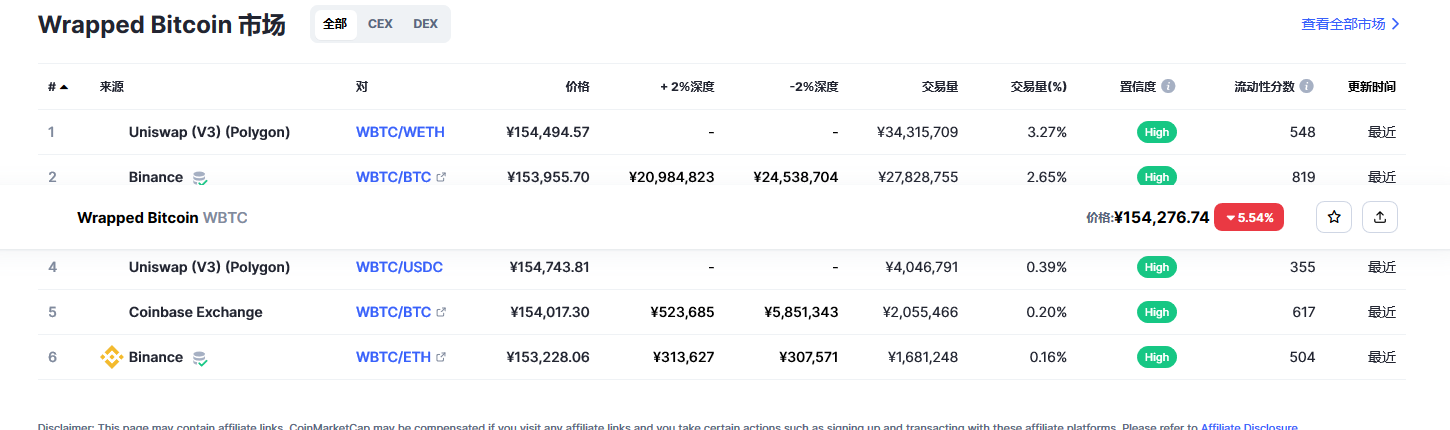
Task: Click volume ¥1,681,248
Action: (x=922, y=357)
